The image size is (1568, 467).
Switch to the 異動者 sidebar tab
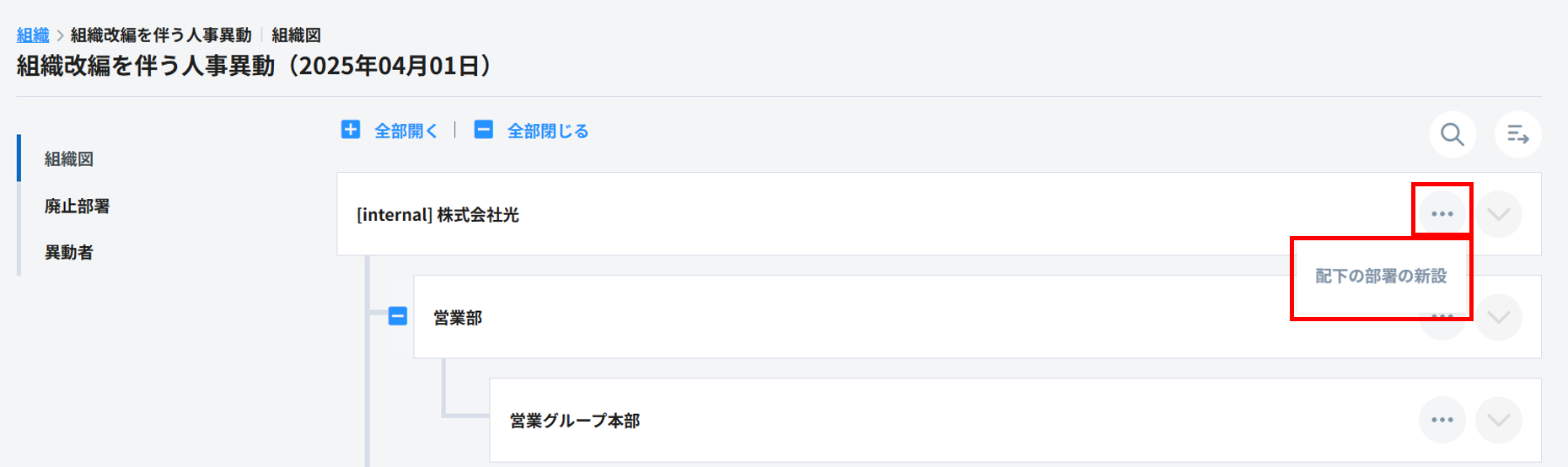[69, 253]
